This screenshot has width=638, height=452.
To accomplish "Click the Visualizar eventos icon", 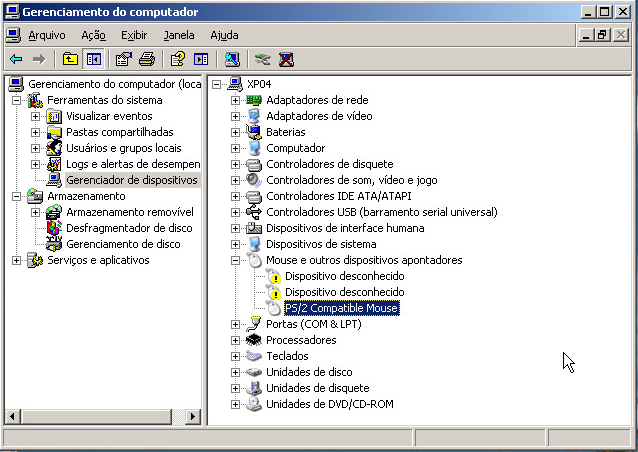I will pos(54,116).
